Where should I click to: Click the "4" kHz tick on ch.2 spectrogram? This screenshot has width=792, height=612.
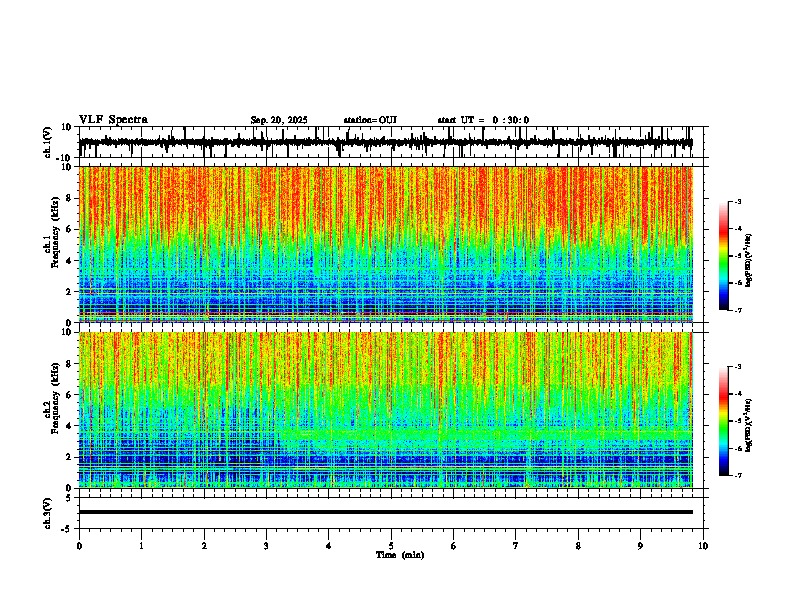(x=69, y=426)
